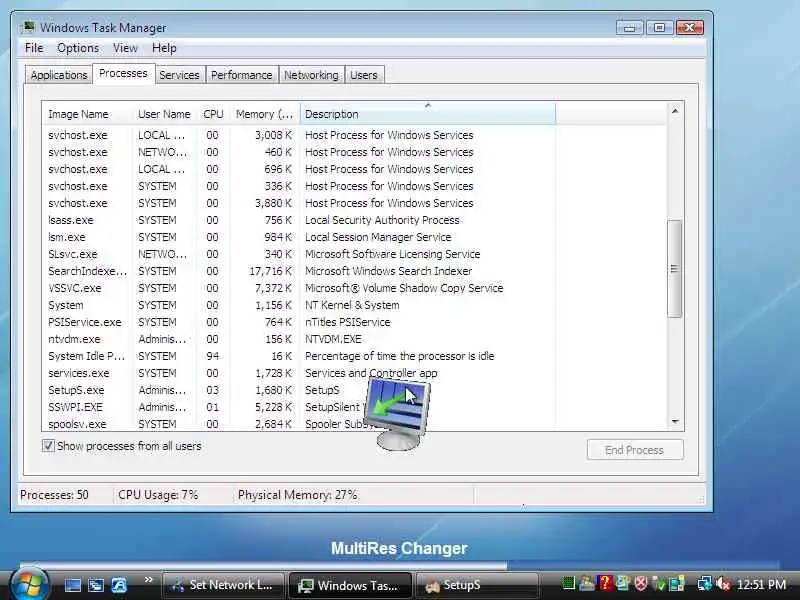This screenshot has width=800, height=600.
Task: Sort by CPU column header
Action: pyautogui.click(x=213, y=114)
